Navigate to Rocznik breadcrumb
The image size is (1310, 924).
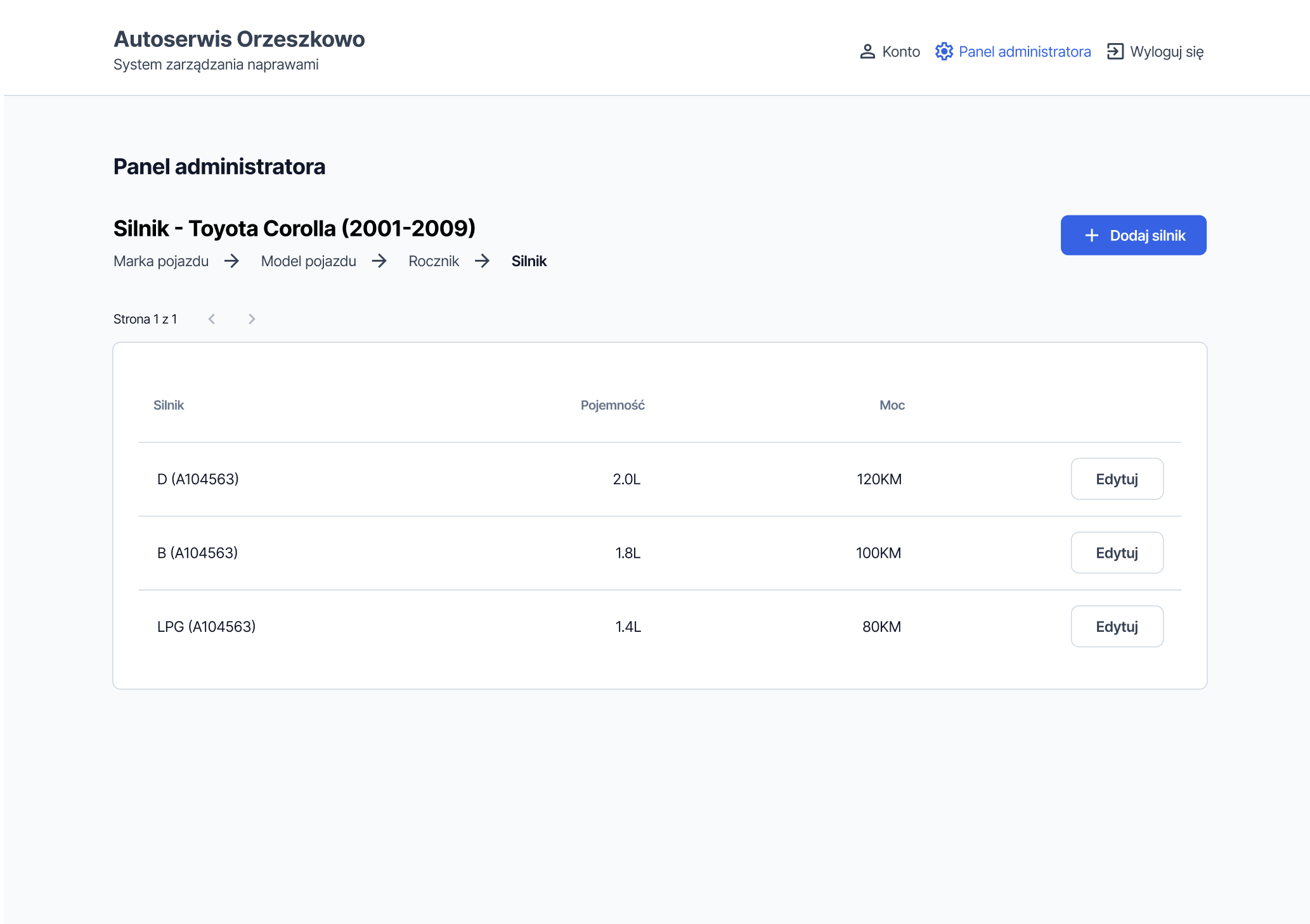click(434, 261)
